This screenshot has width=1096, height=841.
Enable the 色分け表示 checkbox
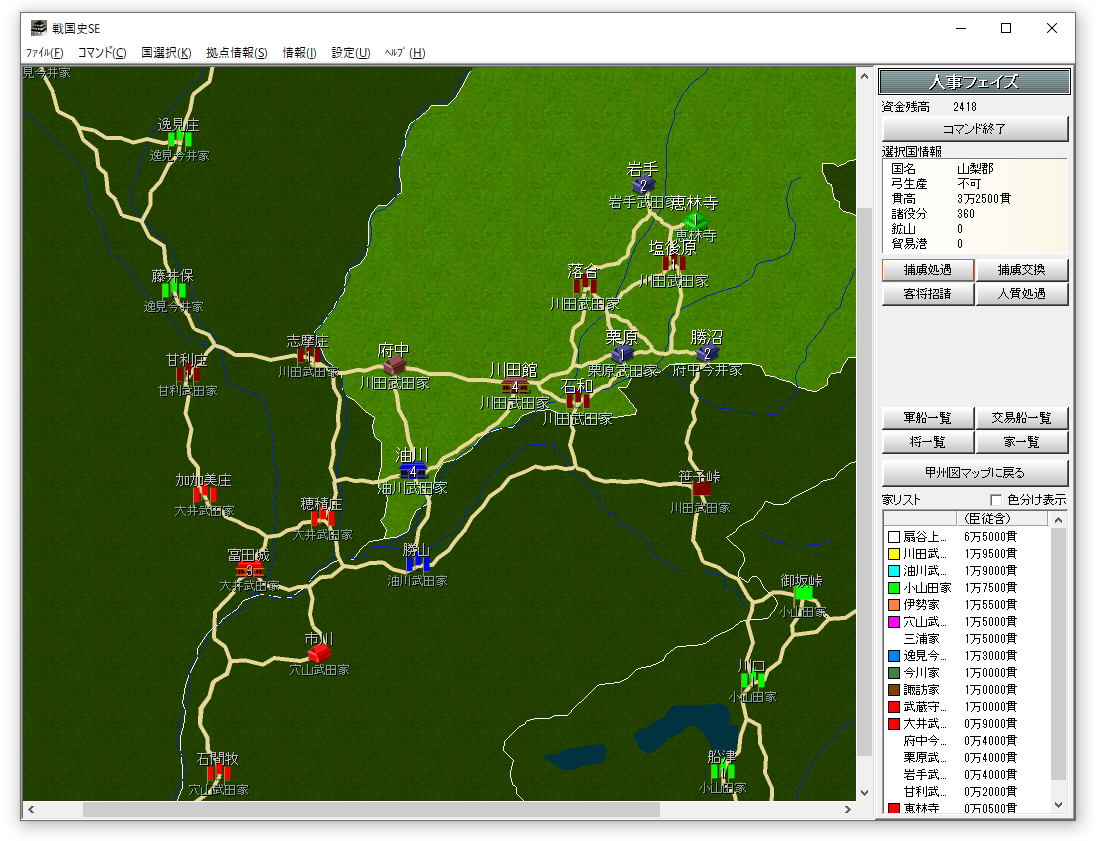[x=995, y=500]
